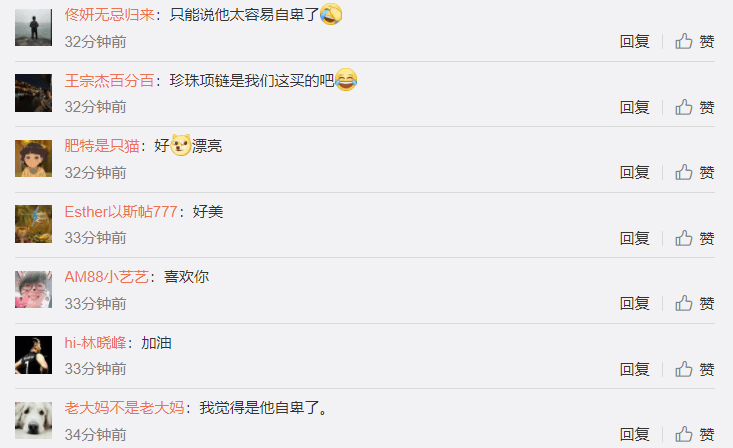733x448 pixels.
Task: Open the 佟妍无忌归来 user profile link
Action: tap(109, 14)
